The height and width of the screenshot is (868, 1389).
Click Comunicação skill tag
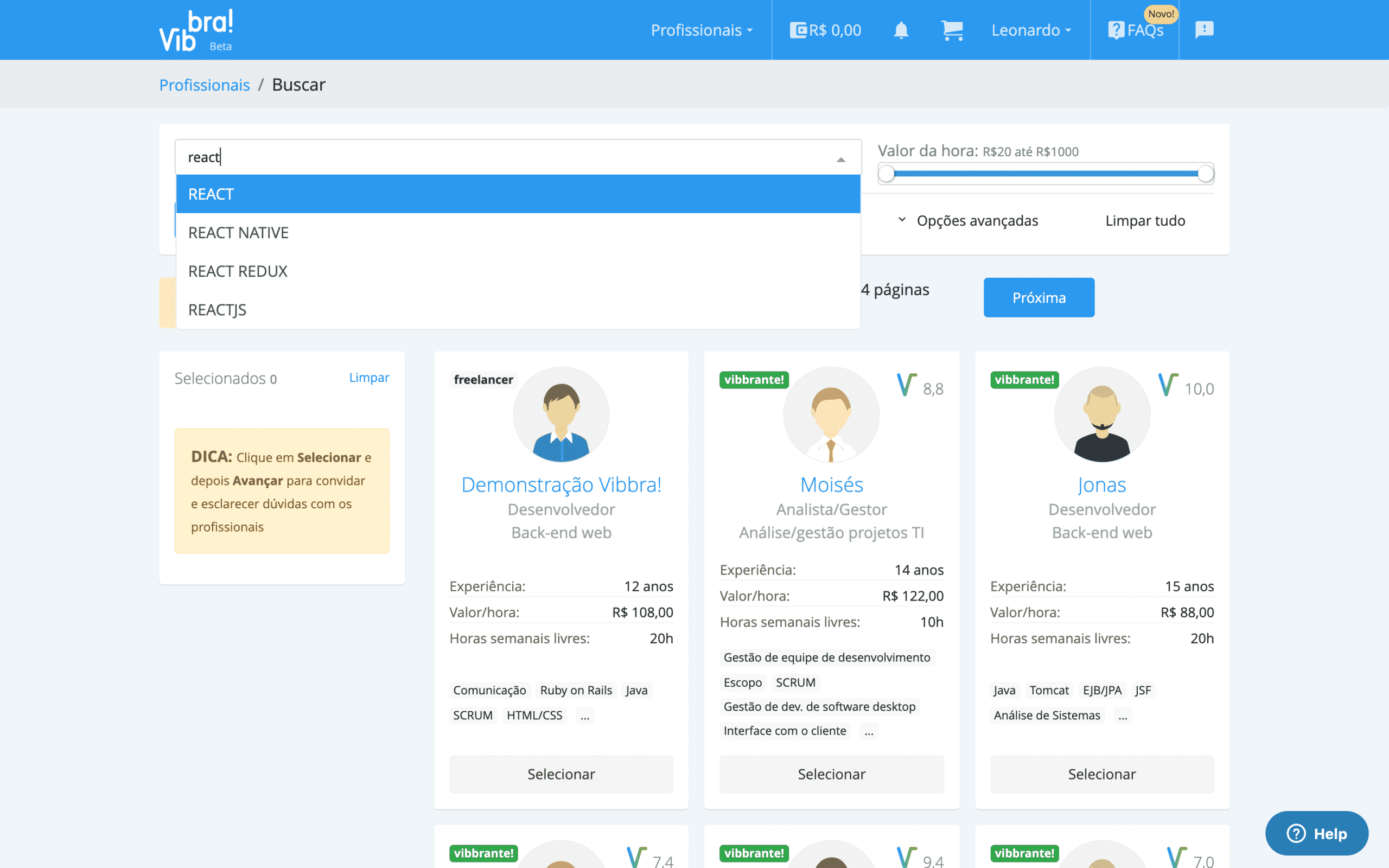[489, 690]
